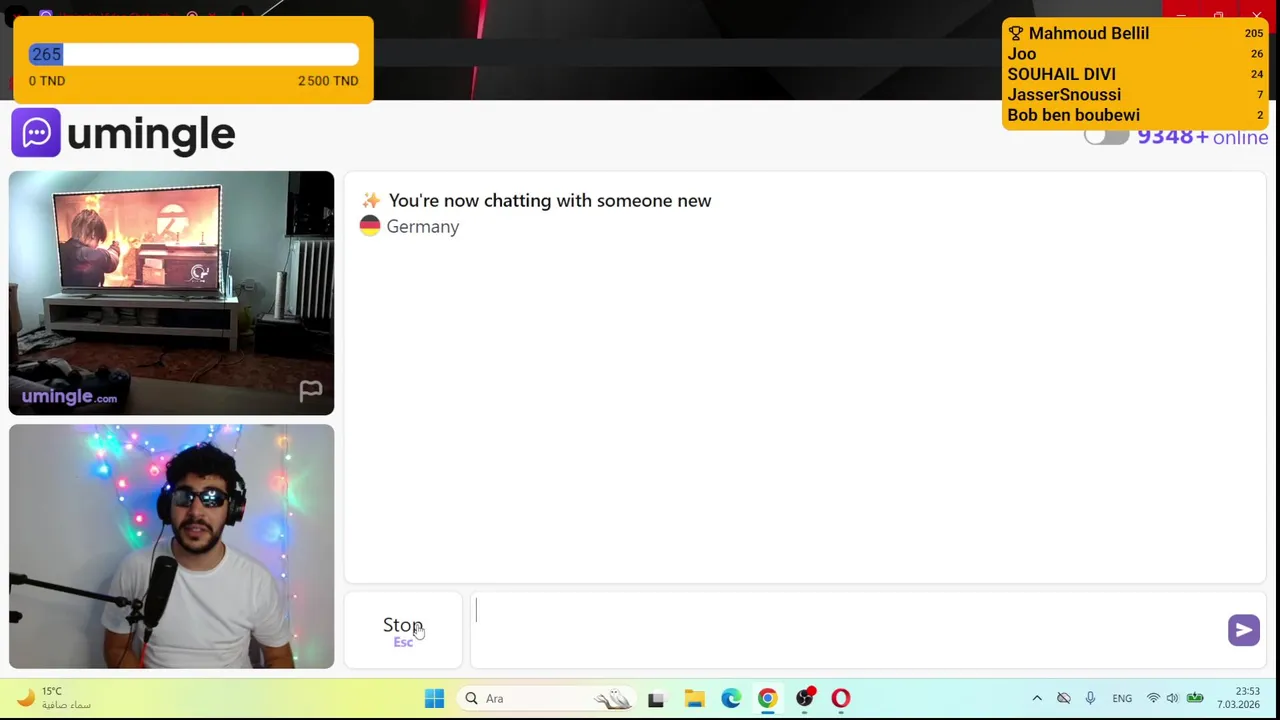
Task: Click the '0 TND' start label
Action: coord(47,81)
